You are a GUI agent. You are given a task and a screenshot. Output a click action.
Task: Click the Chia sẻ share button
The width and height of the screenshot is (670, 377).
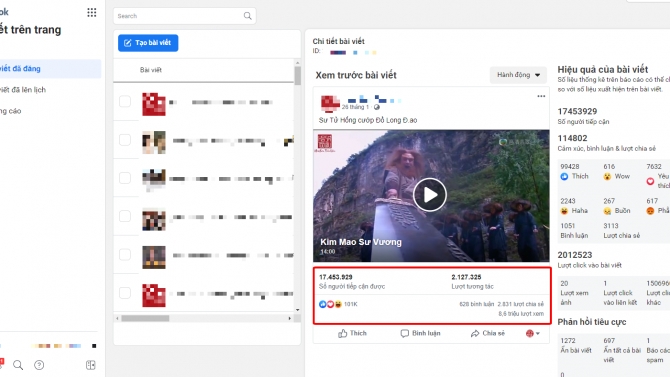click(488, 333)
